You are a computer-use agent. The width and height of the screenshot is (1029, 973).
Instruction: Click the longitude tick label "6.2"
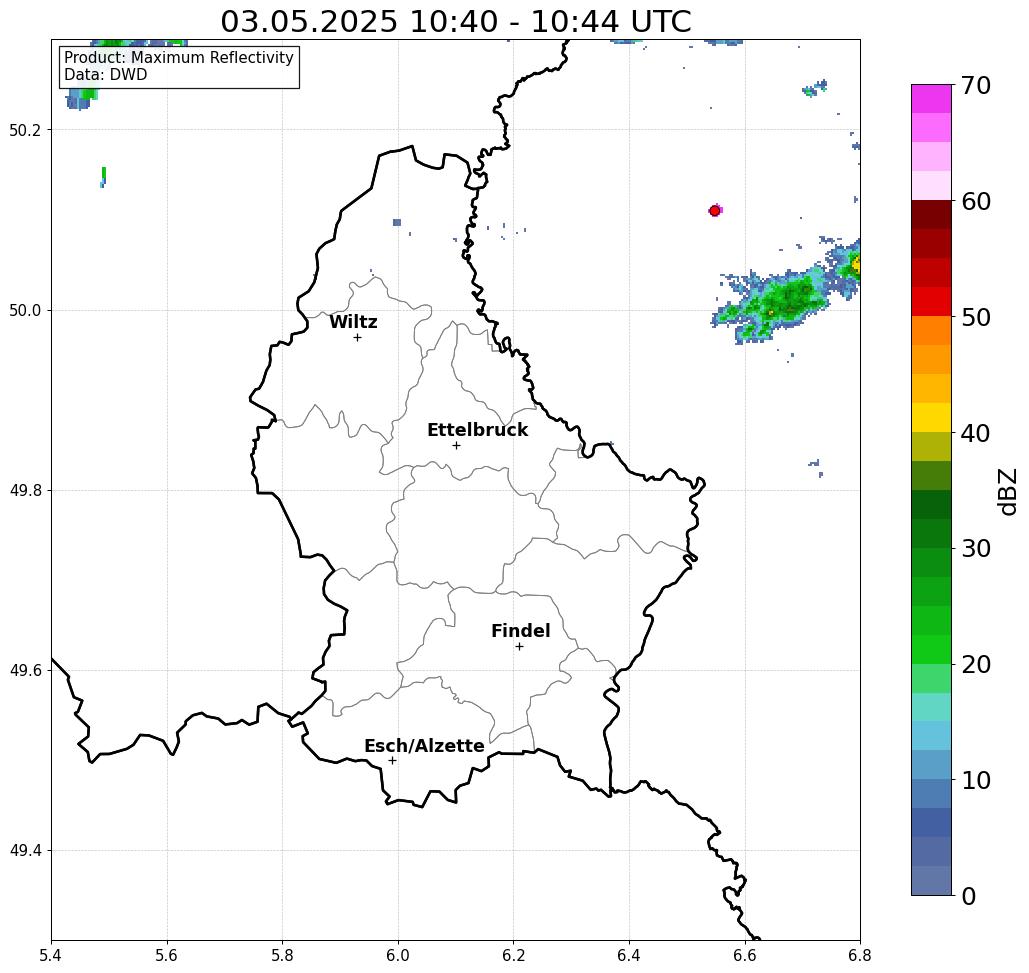(514, 955)
